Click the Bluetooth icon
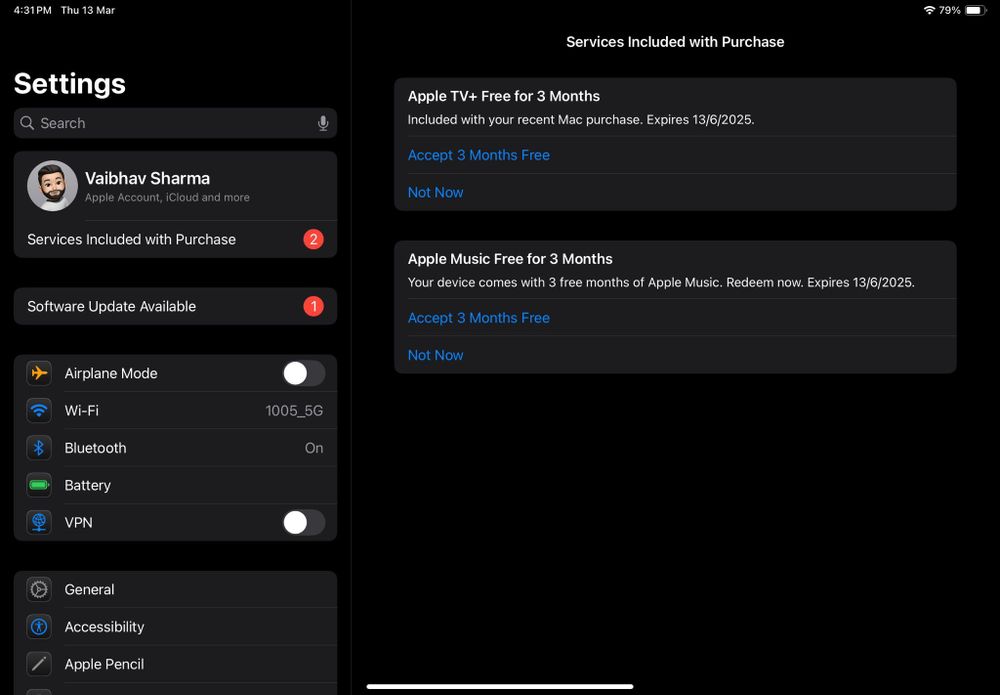 [x=39, y=448]
